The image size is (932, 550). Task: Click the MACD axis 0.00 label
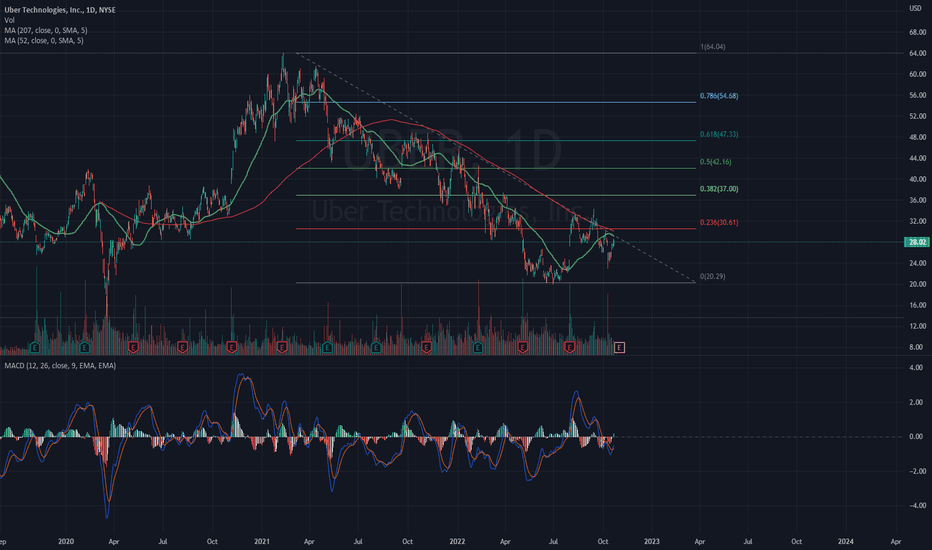[916, 436]
